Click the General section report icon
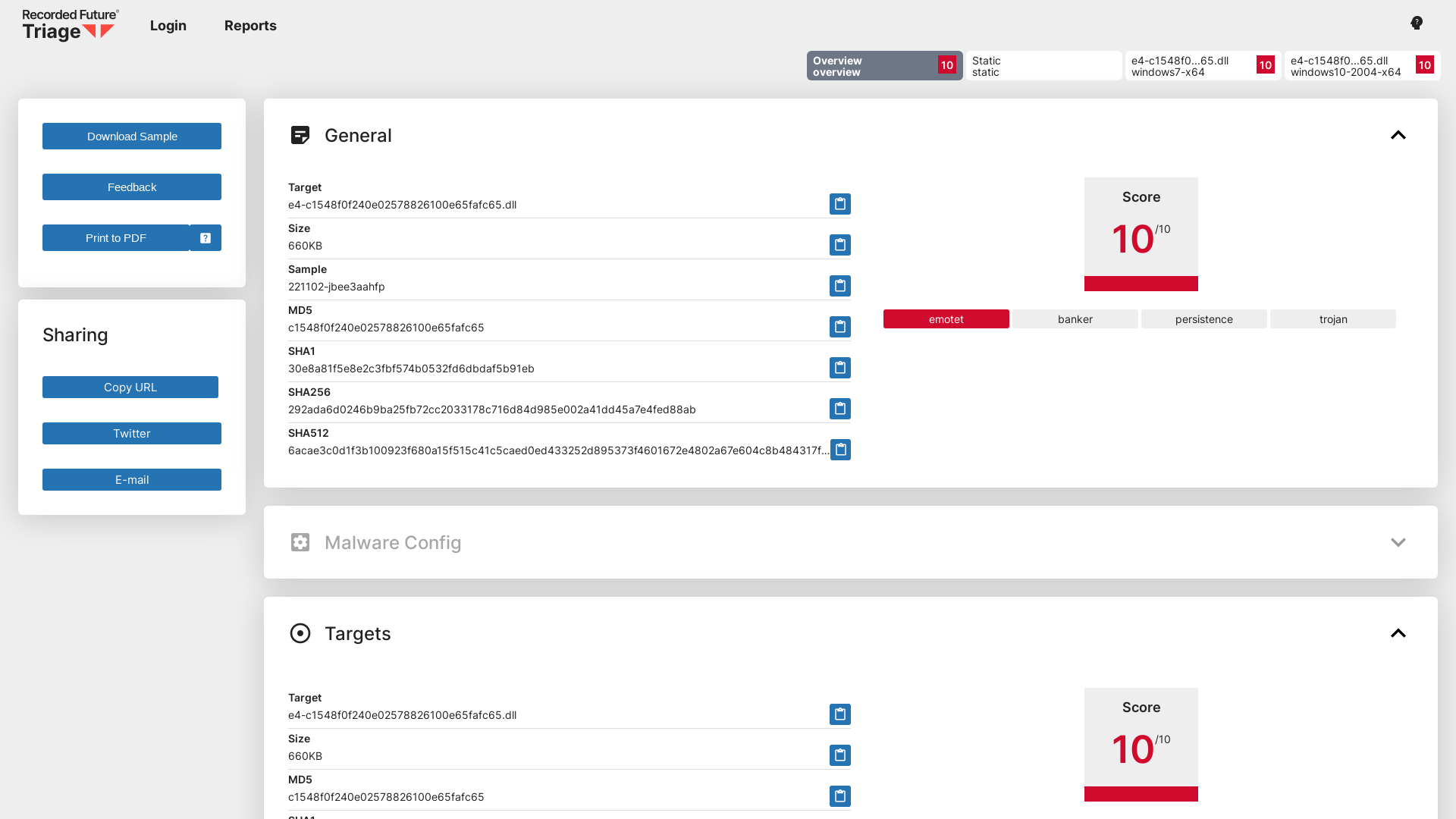1456x819 pixels. [301, 134]
